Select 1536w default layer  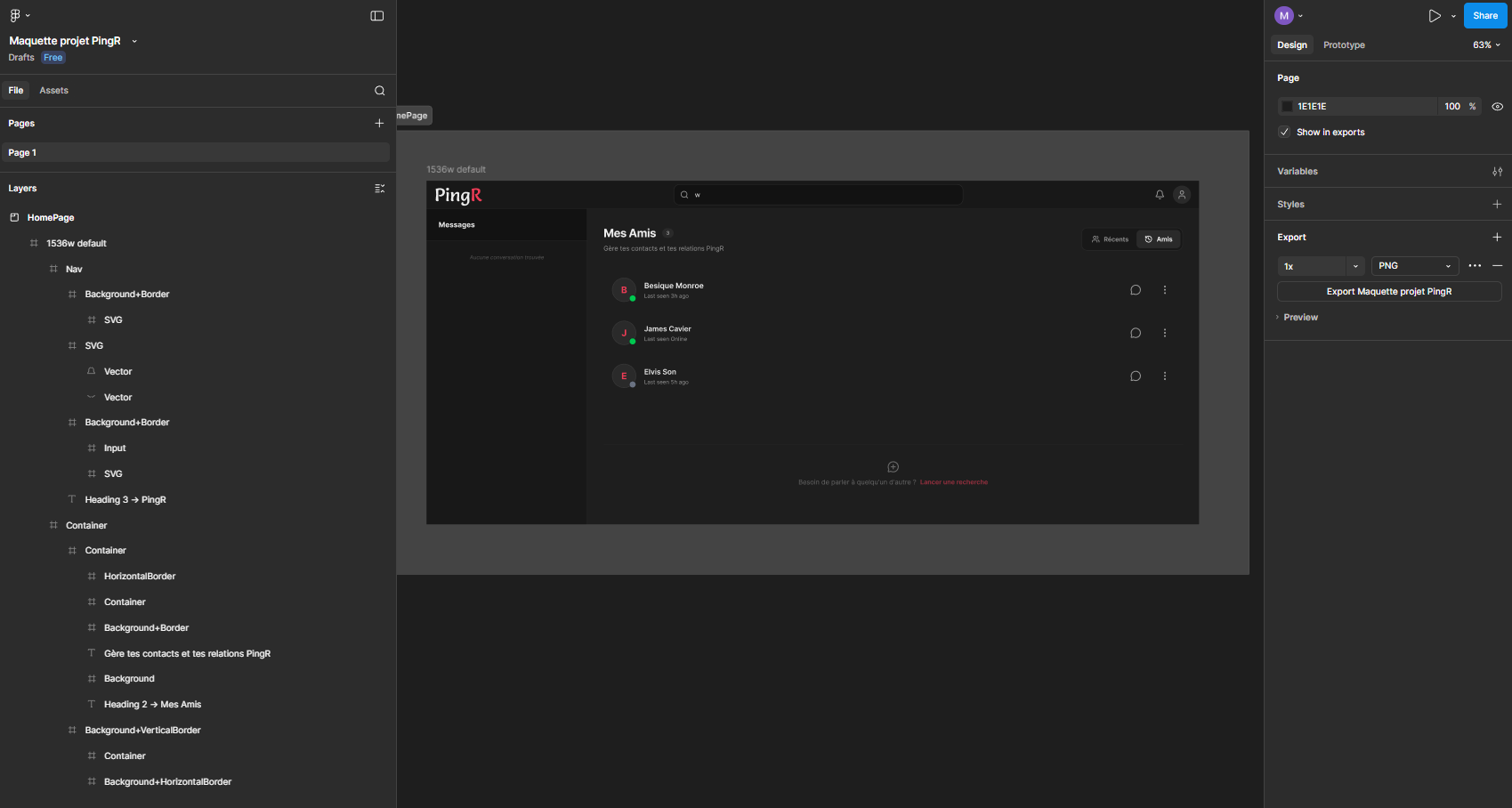tap(77, 244)
